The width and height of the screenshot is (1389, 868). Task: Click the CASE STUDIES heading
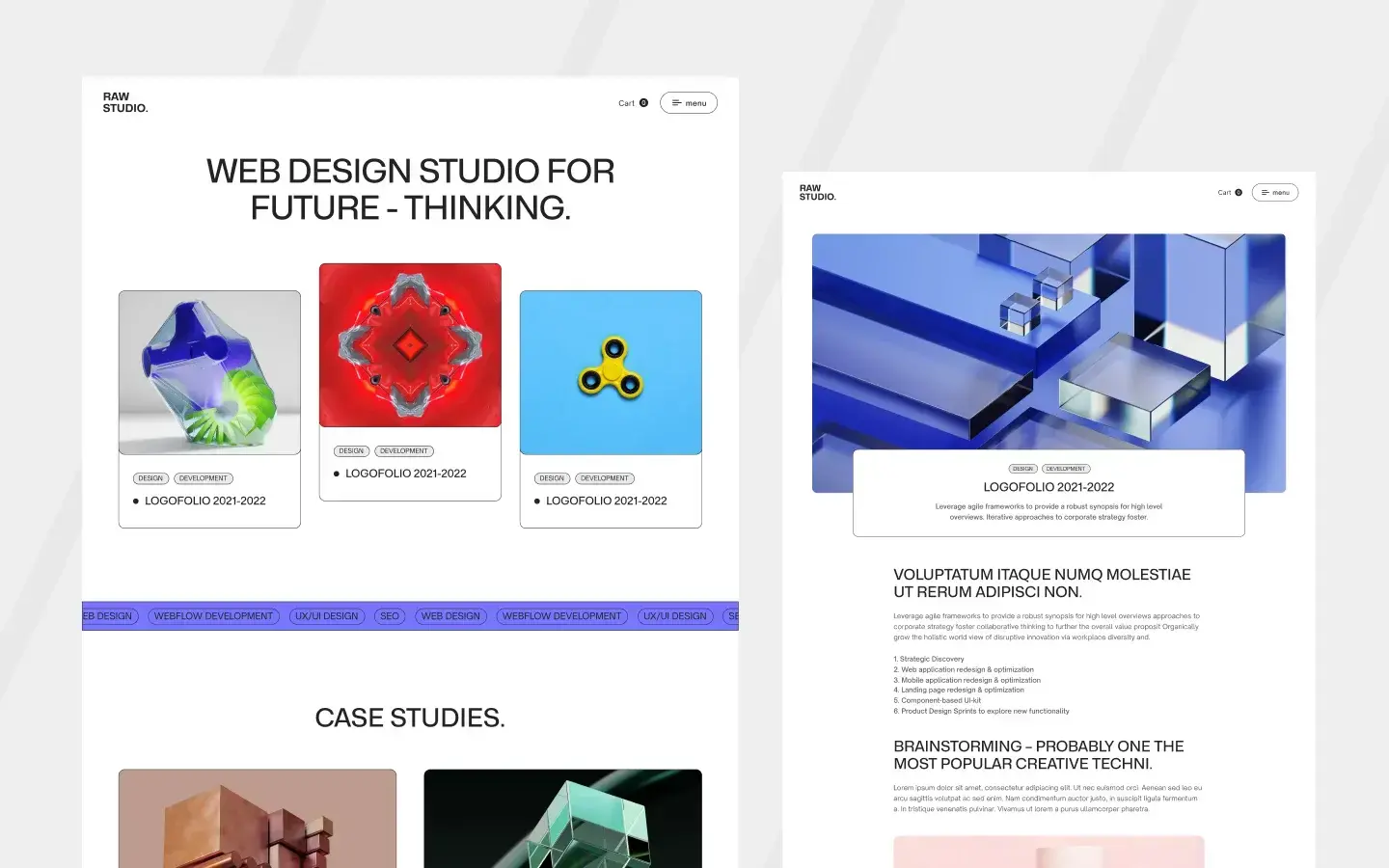pyautogui.click(x=409, y=718)
